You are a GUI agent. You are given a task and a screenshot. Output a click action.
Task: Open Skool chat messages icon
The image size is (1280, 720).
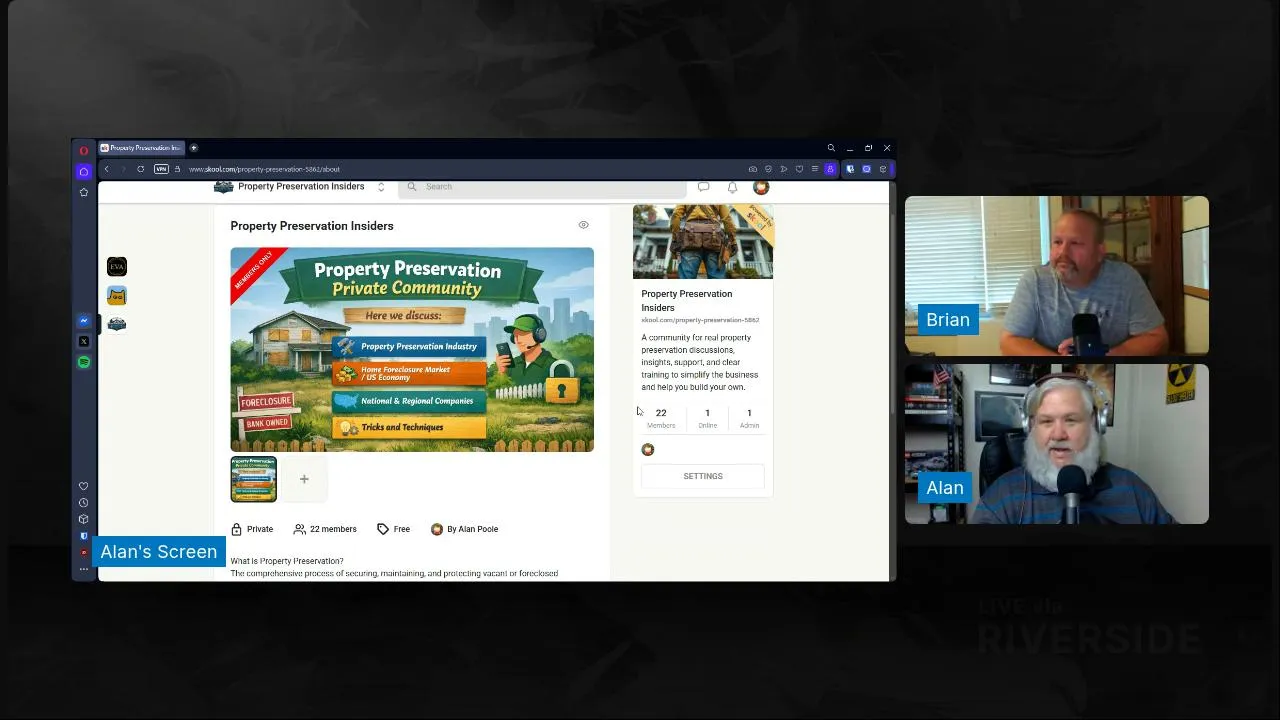[x=704, y=187]
